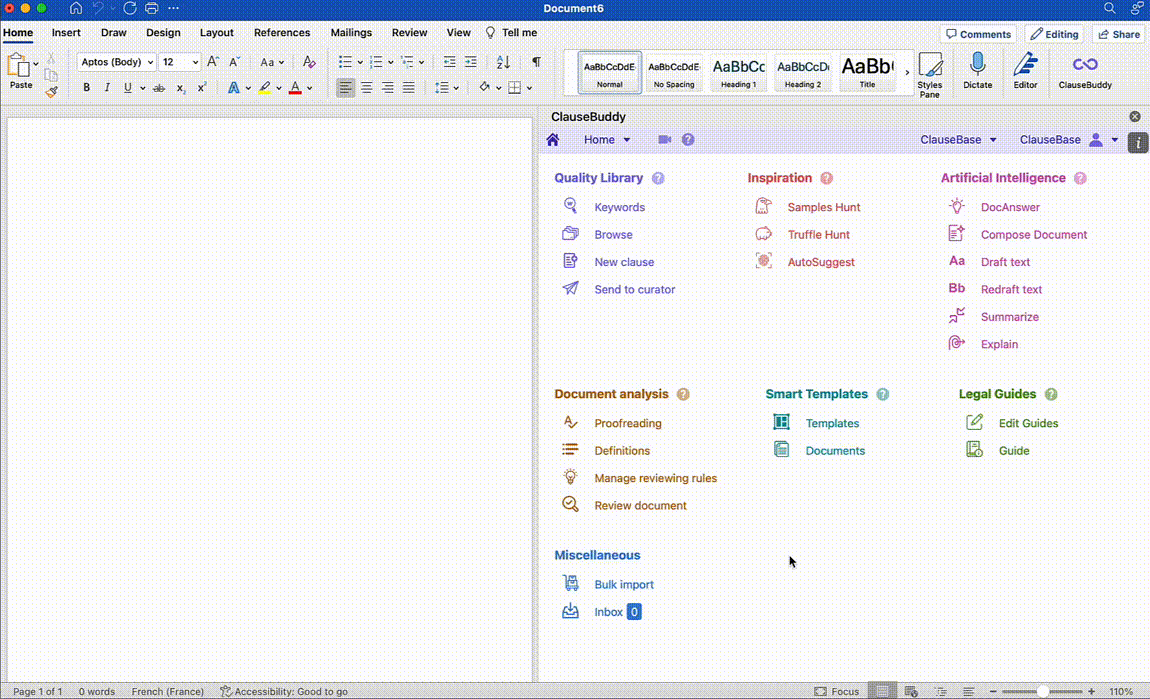Open the Styles Pane
This screenshot has width=1150, height=699.
pos(929,74)
